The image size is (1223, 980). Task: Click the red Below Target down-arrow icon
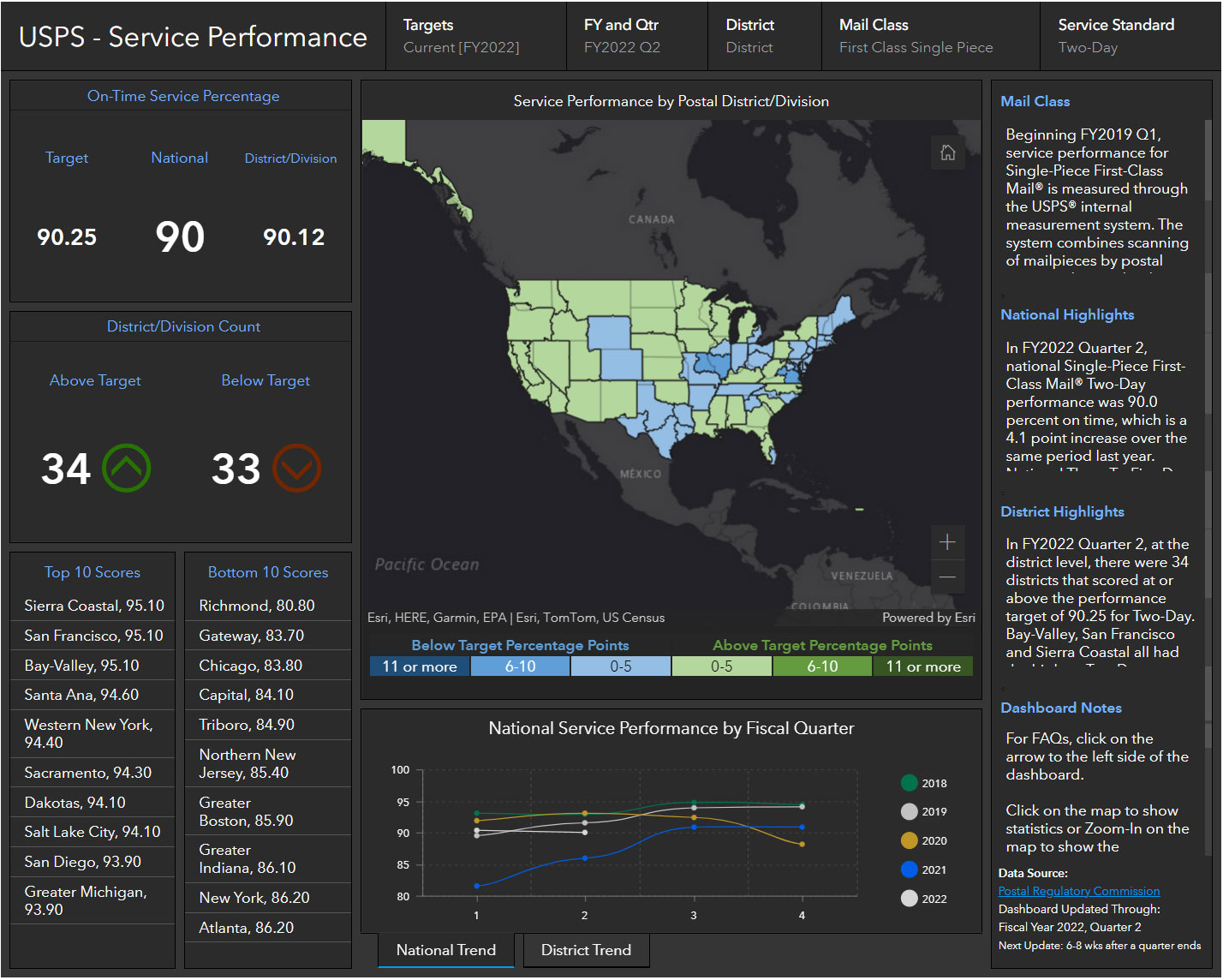click(x=296, y=468)
